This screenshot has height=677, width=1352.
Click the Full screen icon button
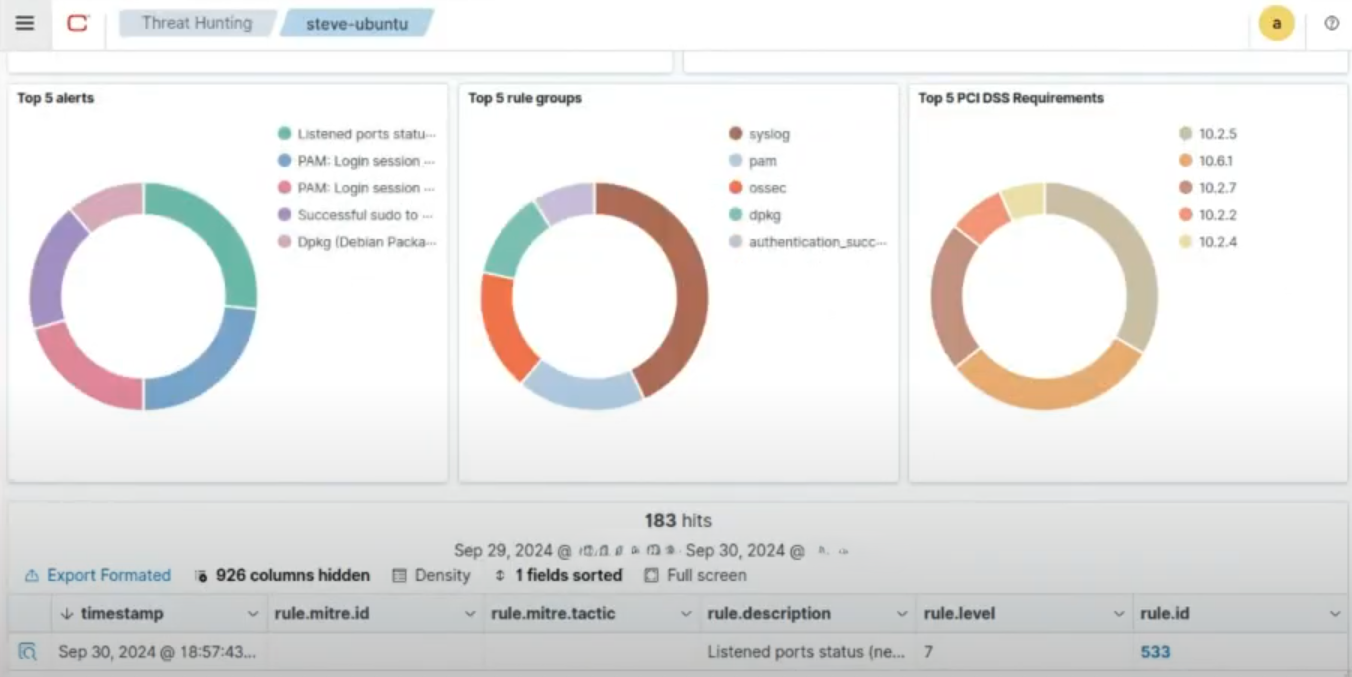[695, 575]
